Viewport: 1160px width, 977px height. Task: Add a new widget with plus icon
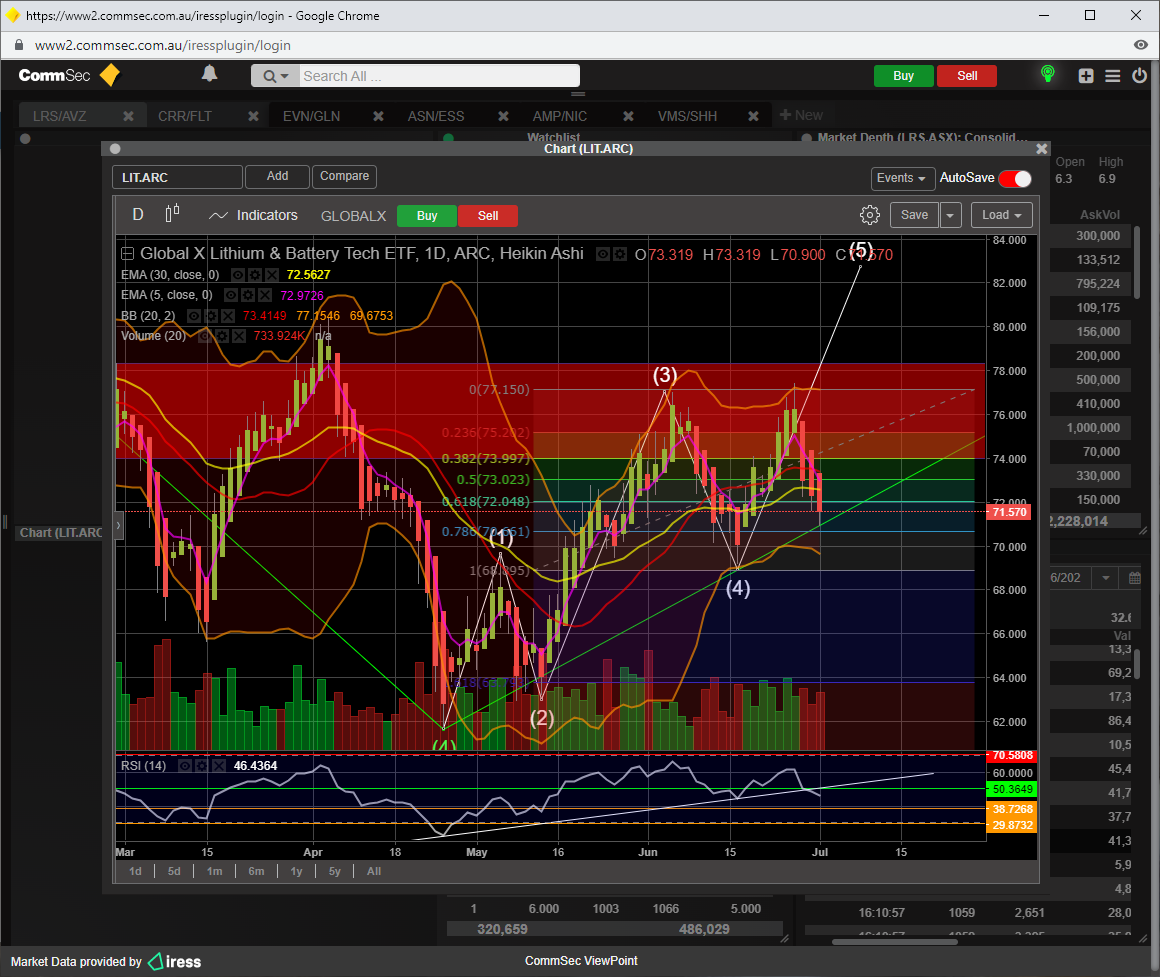pos(1085,75)
